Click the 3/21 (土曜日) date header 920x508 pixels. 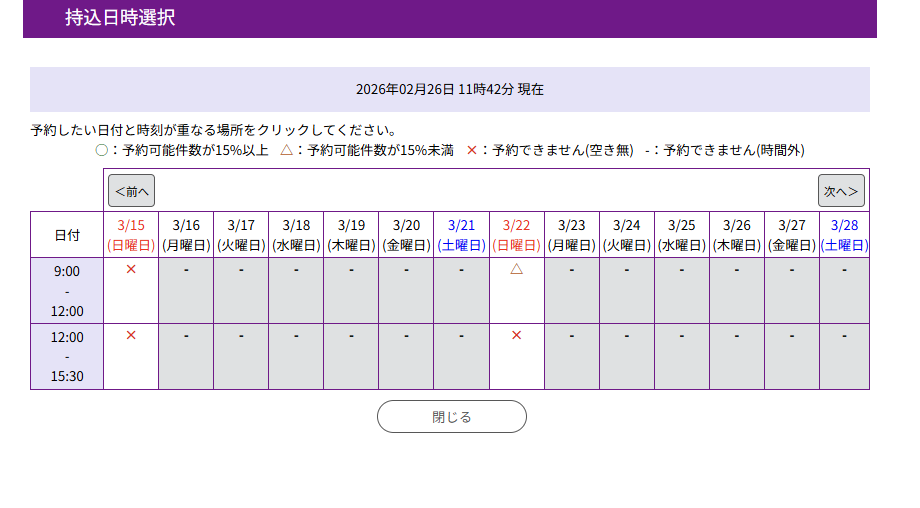[x=461, y=234]
